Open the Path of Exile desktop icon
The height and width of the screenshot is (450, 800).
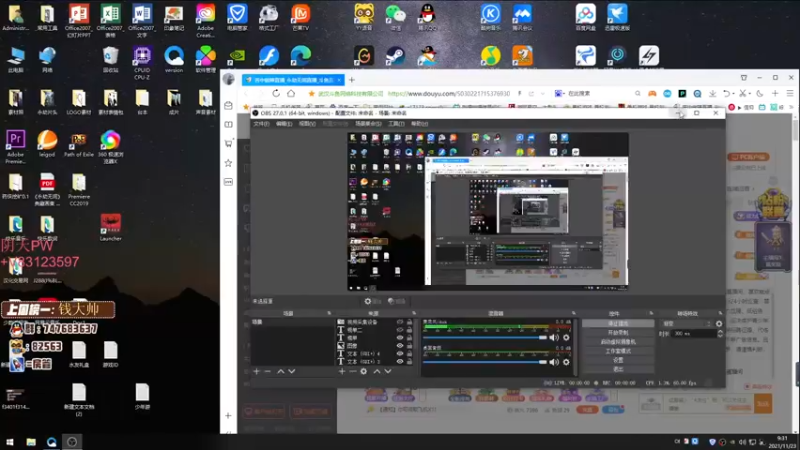pyautogui.click(x=79, y=144)
